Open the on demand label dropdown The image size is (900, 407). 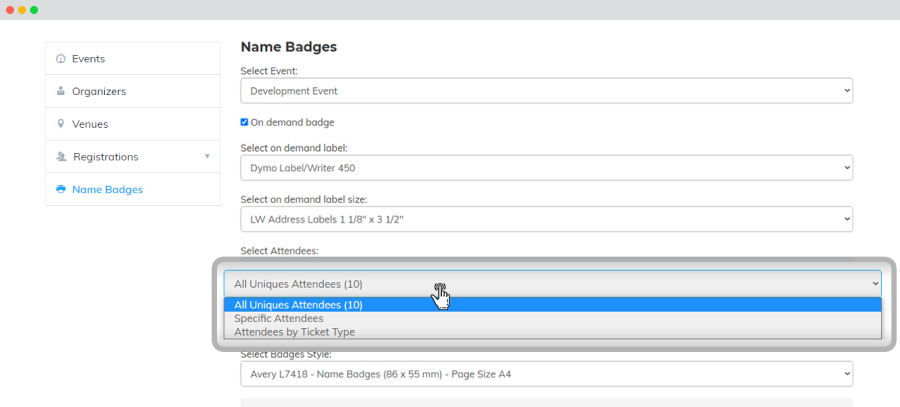click(546, 168)
